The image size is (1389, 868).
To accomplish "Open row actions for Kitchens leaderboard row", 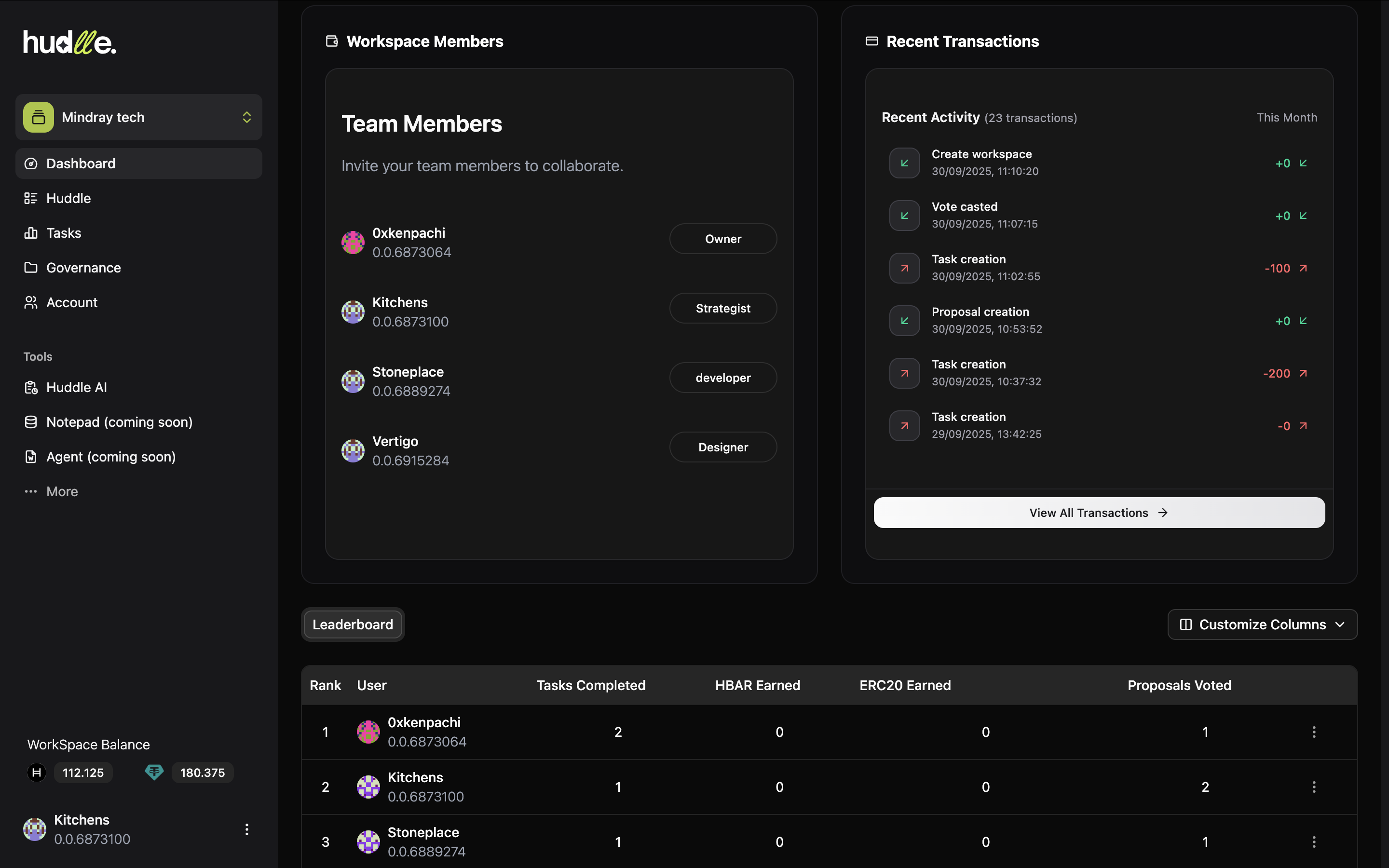I will [x=1314, y=787].
